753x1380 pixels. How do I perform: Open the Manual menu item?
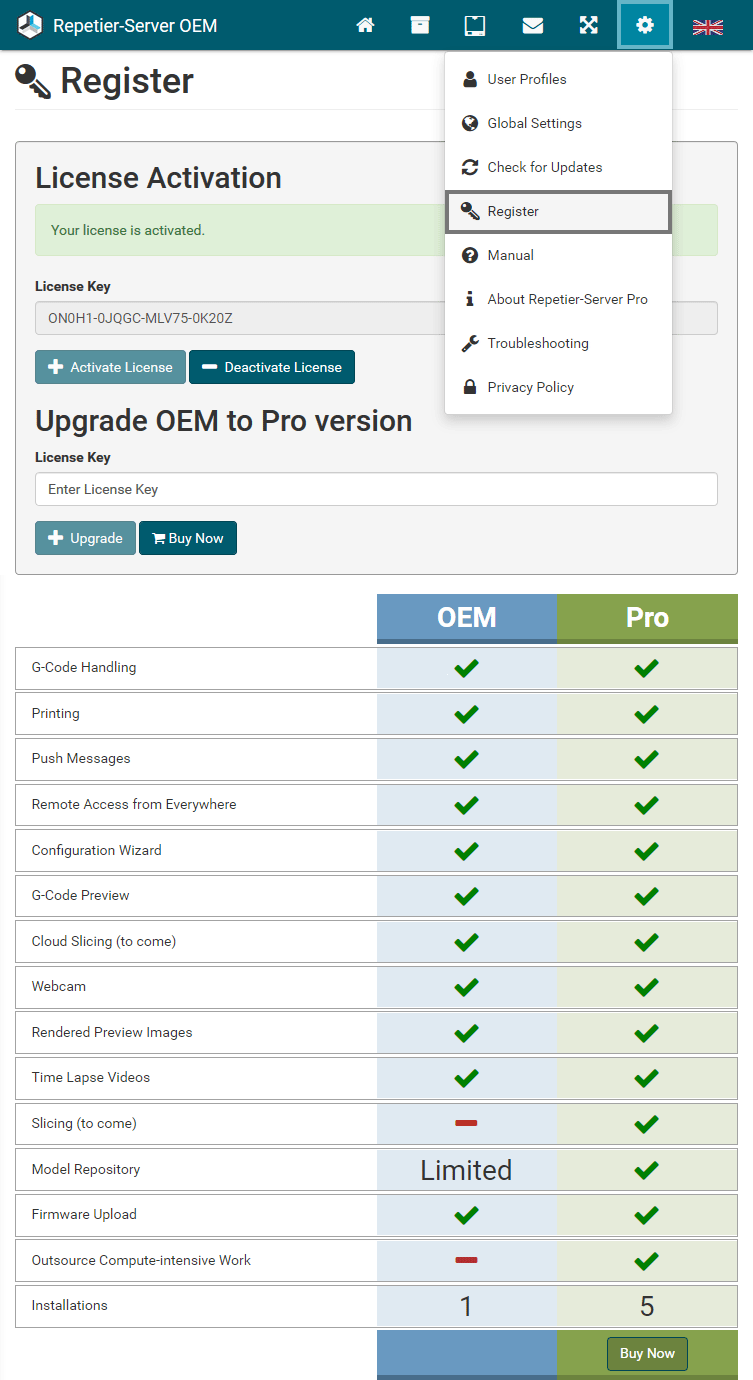point(510,255)
